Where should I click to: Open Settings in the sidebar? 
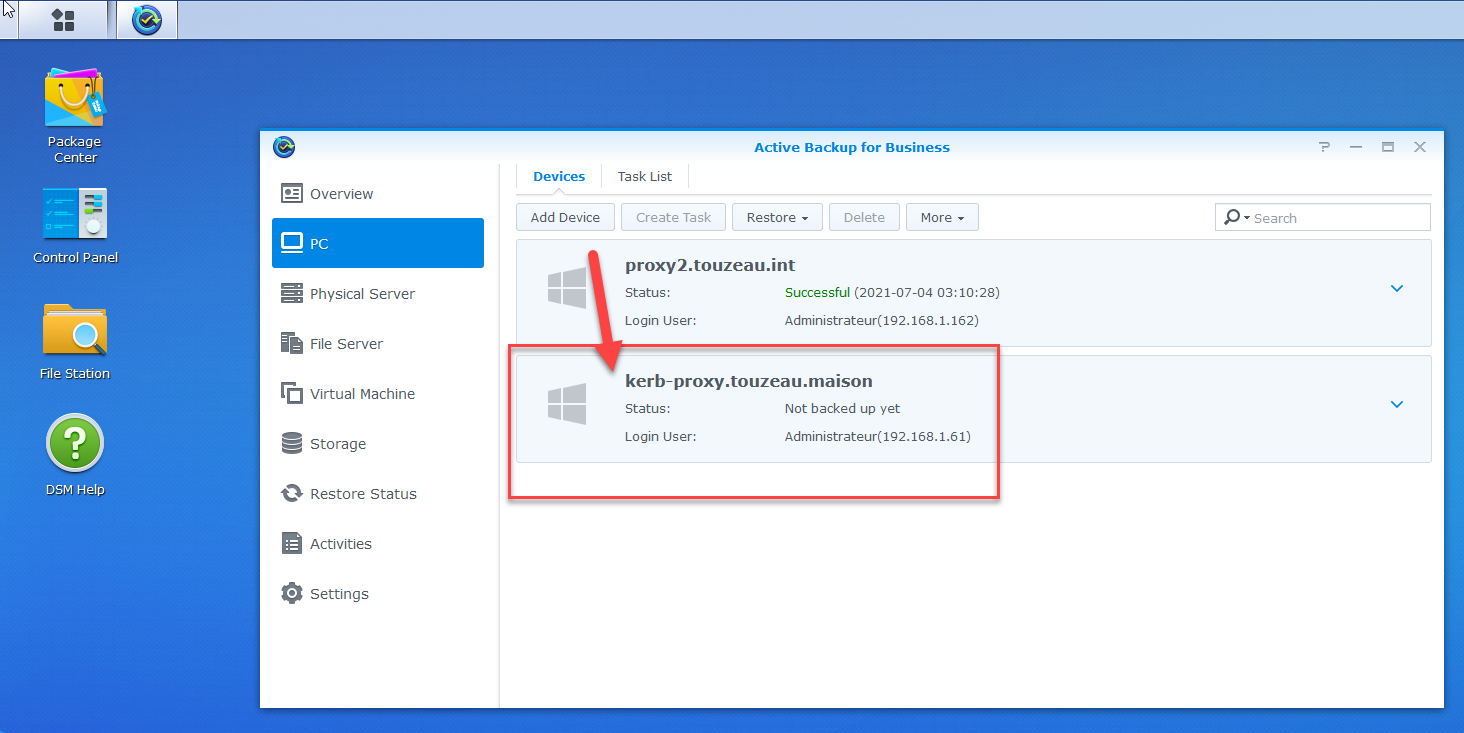tap(339, 594)
